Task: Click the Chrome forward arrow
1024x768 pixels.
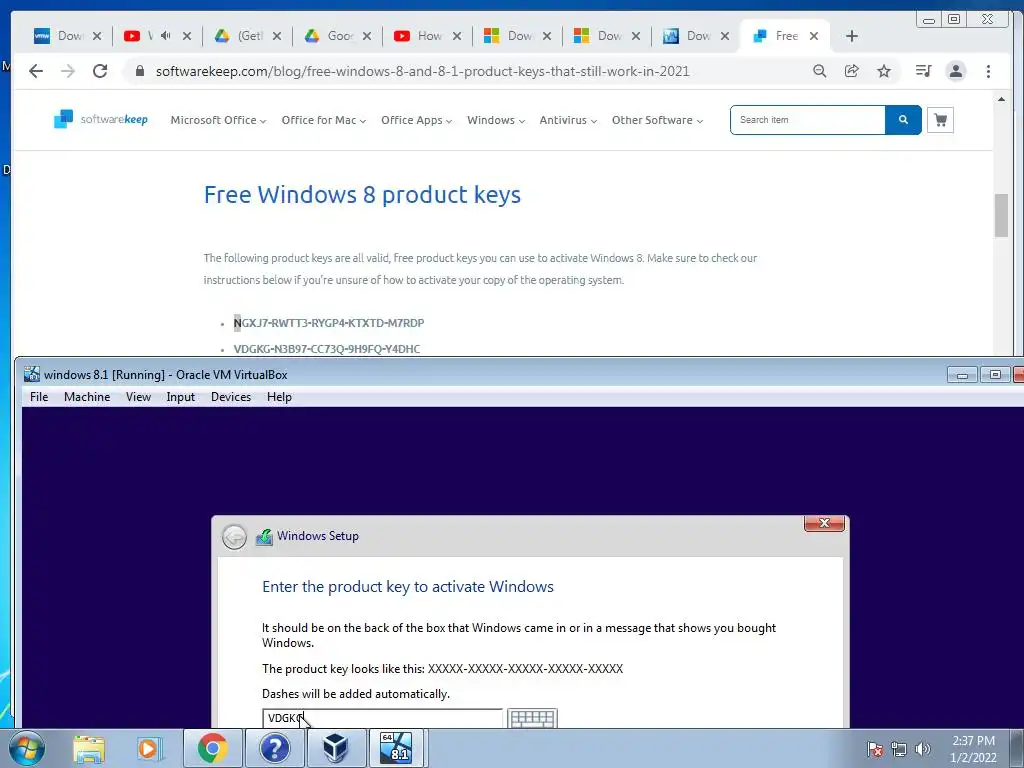Action: pyautogui.click(x=68, y=71)
